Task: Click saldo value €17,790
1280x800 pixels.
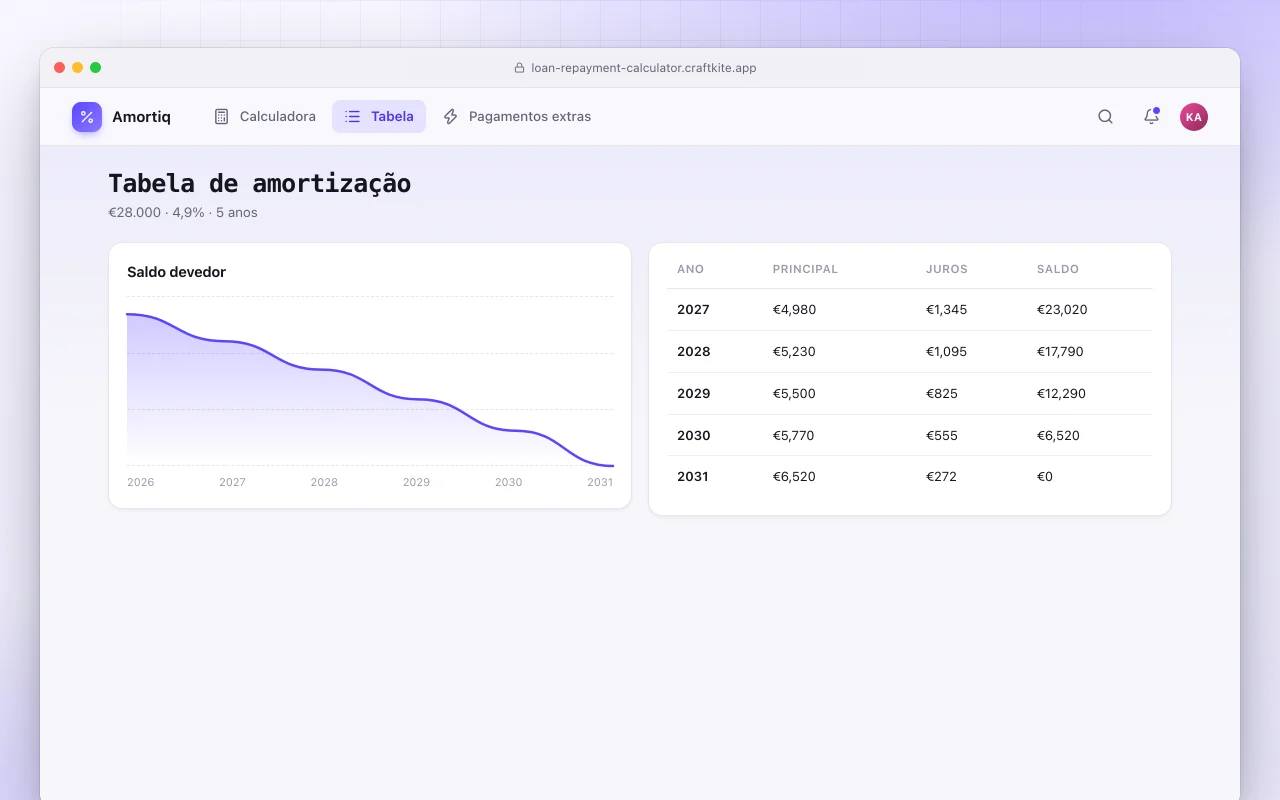Action: pyautogui.click(x=1060, y=352)
